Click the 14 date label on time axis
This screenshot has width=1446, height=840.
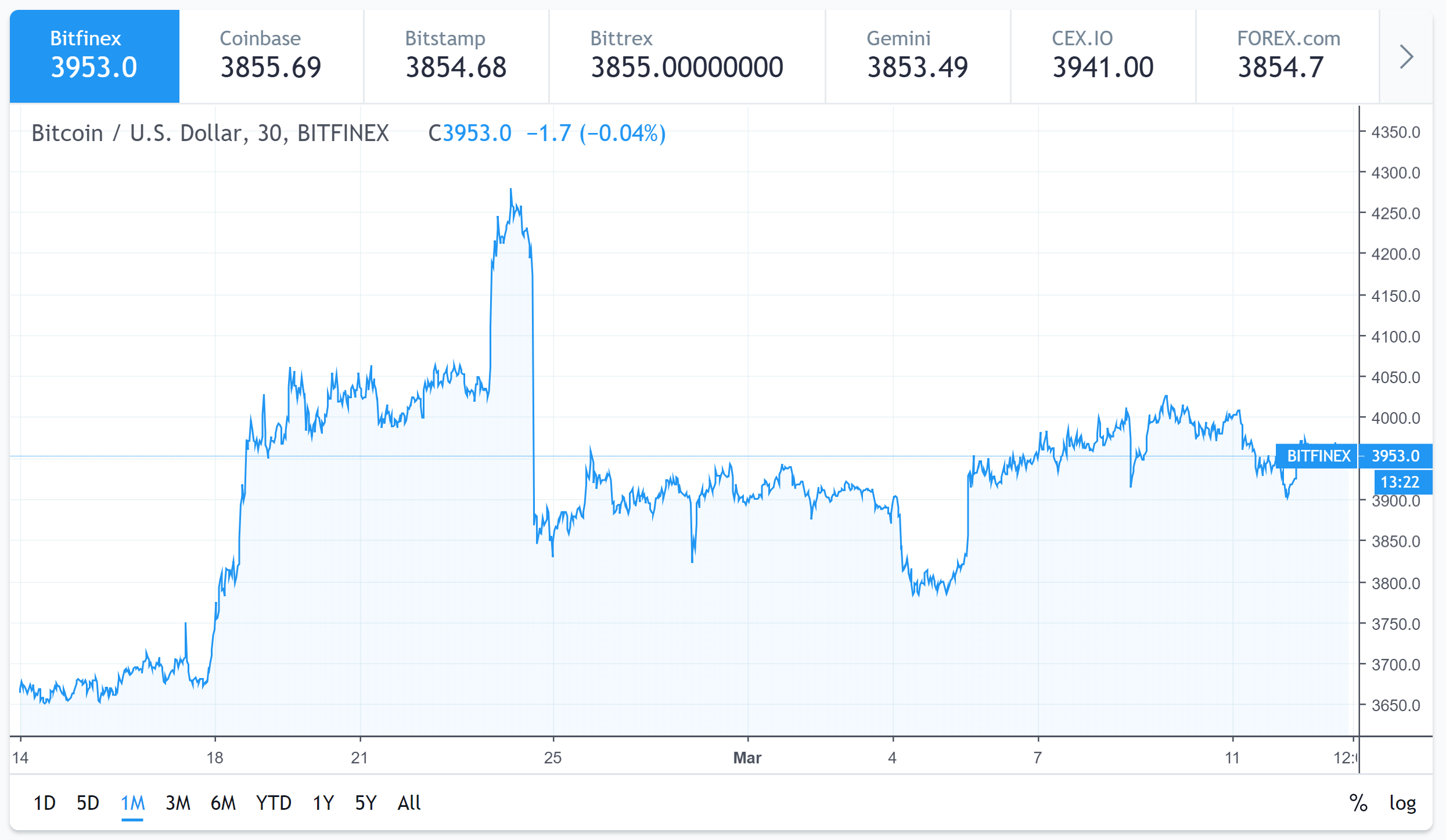(x=20, y=758)
